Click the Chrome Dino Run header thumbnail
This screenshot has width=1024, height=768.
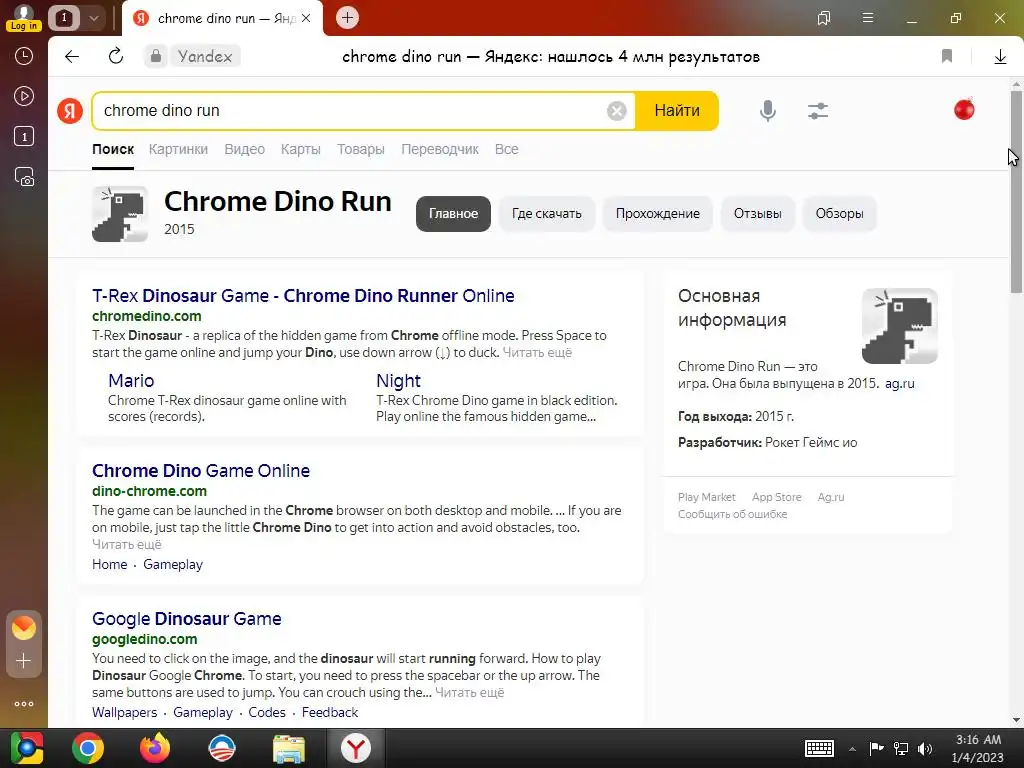click(x=120, y=214)
